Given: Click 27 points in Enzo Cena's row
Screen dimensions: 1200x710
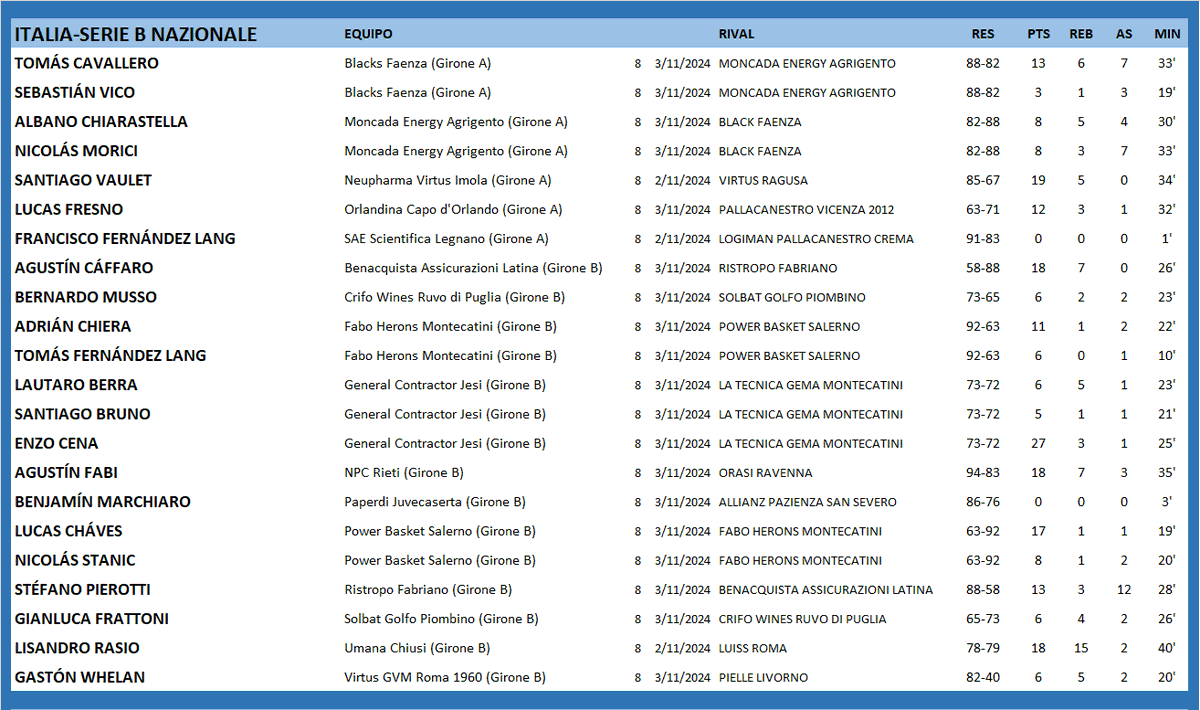Looking at the screenshot, I should tap(1038, 443).
